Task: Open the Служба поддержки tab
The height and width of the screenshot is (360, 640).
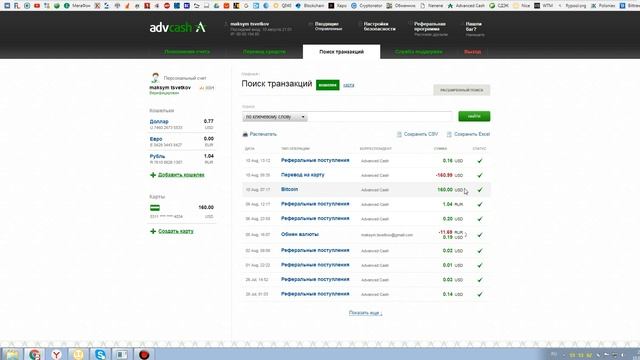Action: [x=419, y=52]
